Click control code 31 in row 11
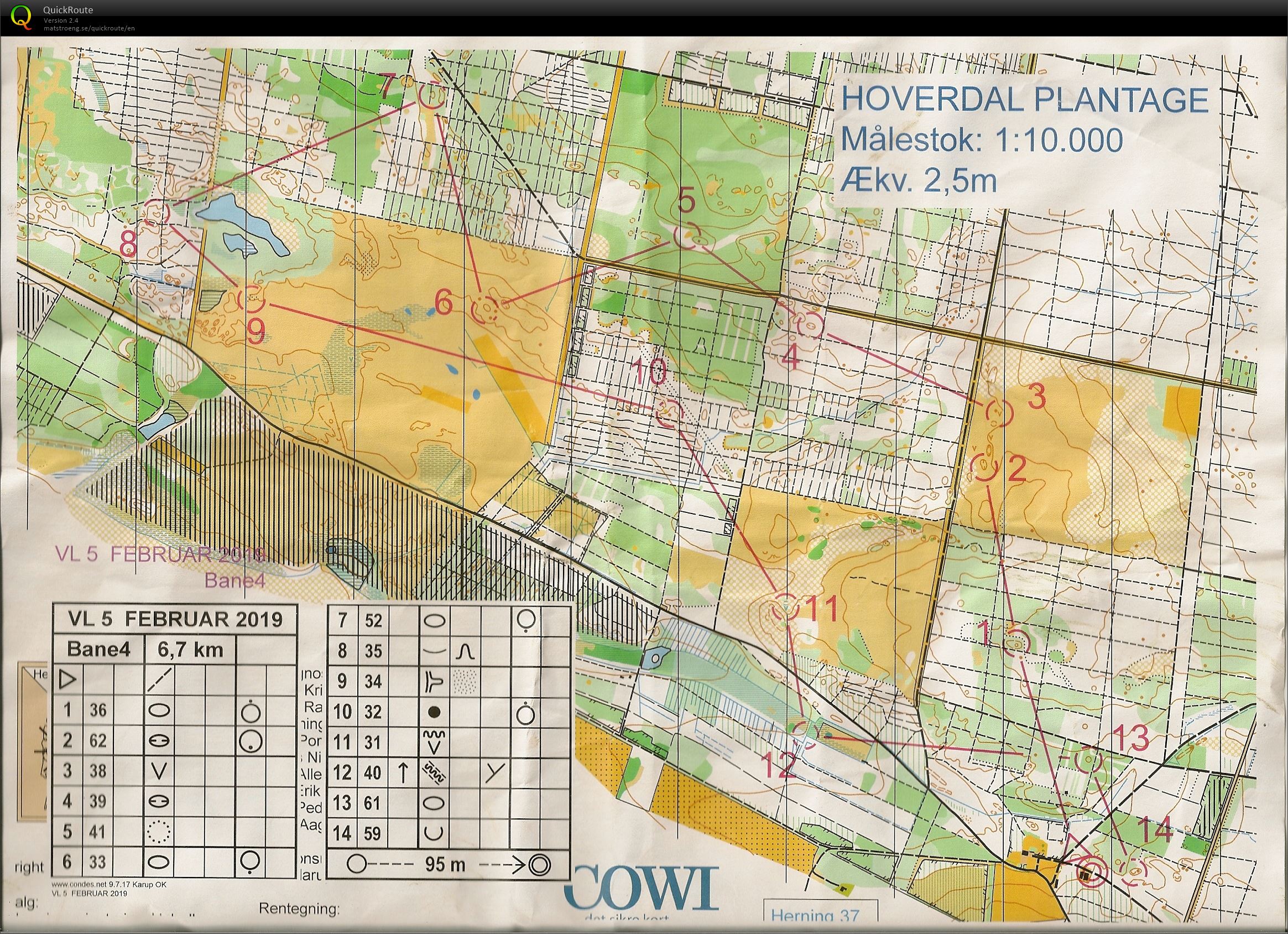1288x934 pixels. (373, 742)
